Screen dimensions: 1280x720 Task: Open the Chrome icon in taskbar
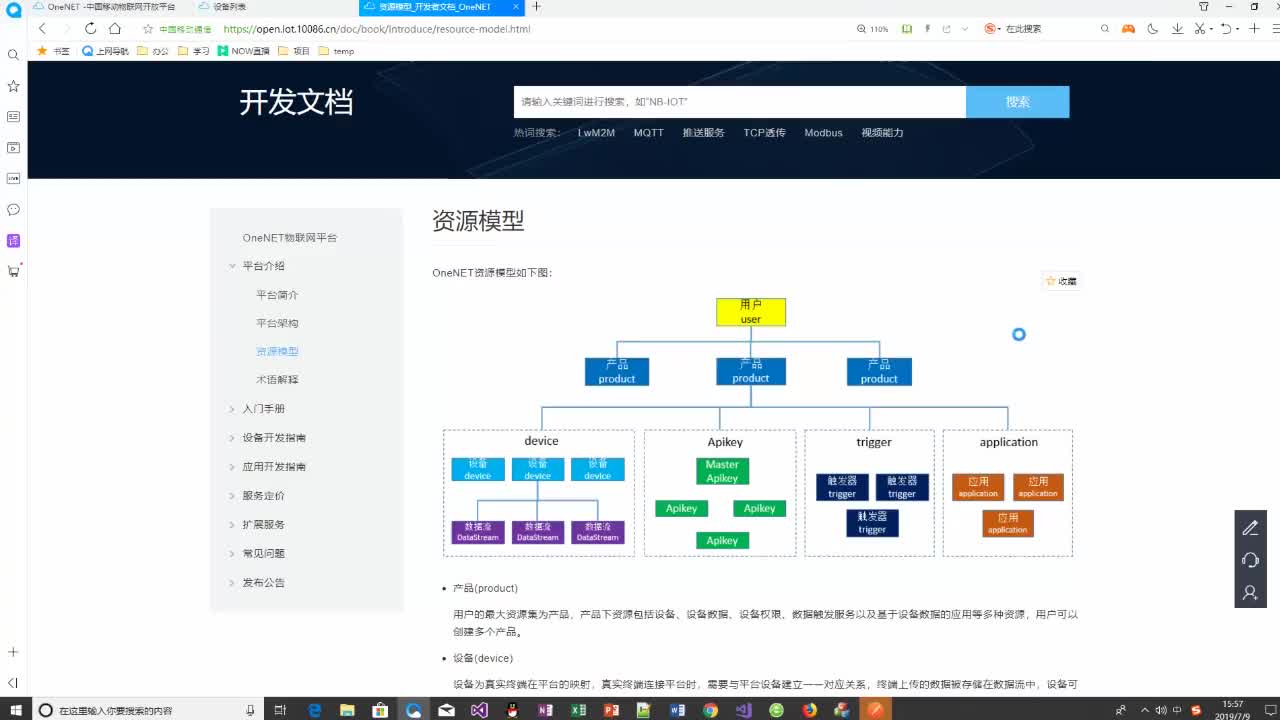click(x=710, y=710)
